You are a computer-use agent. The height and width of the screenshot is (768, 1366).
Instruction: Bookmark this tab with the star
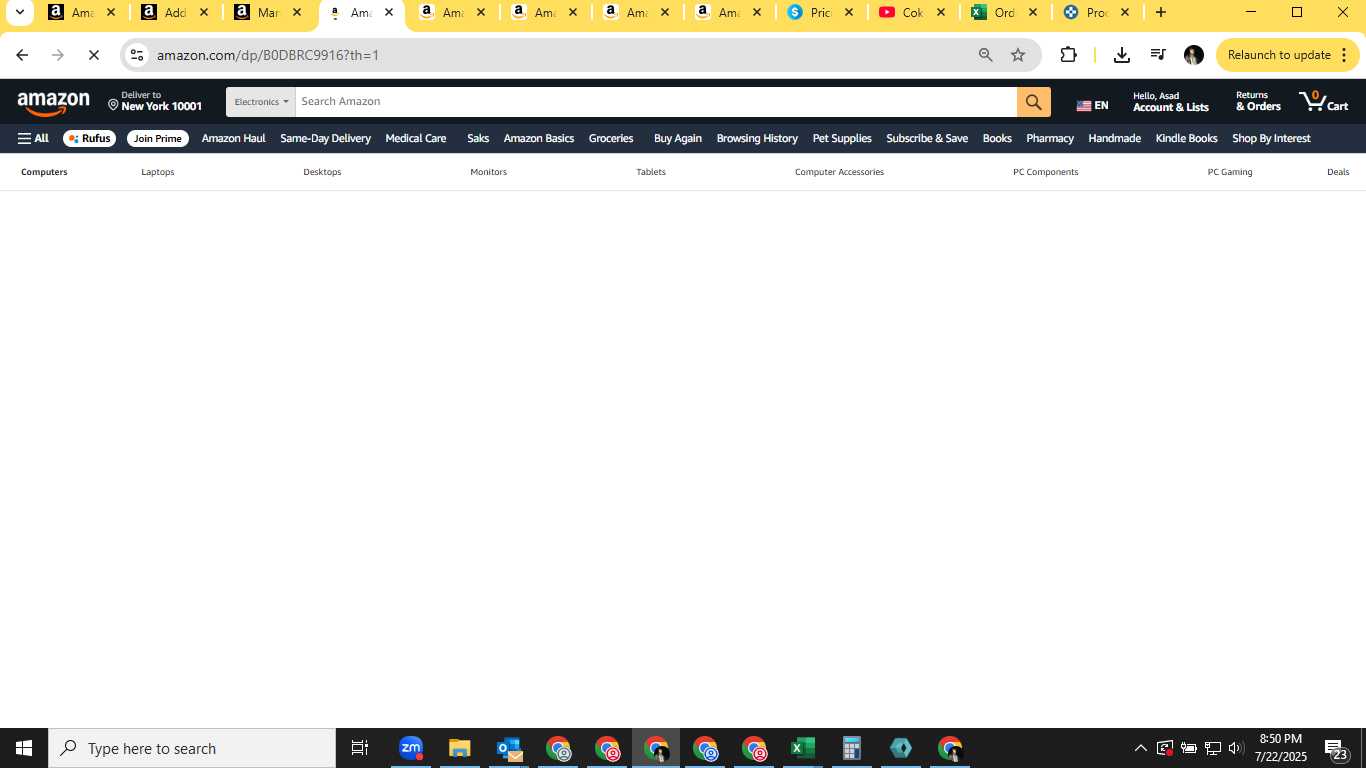tap(1018, 55)
